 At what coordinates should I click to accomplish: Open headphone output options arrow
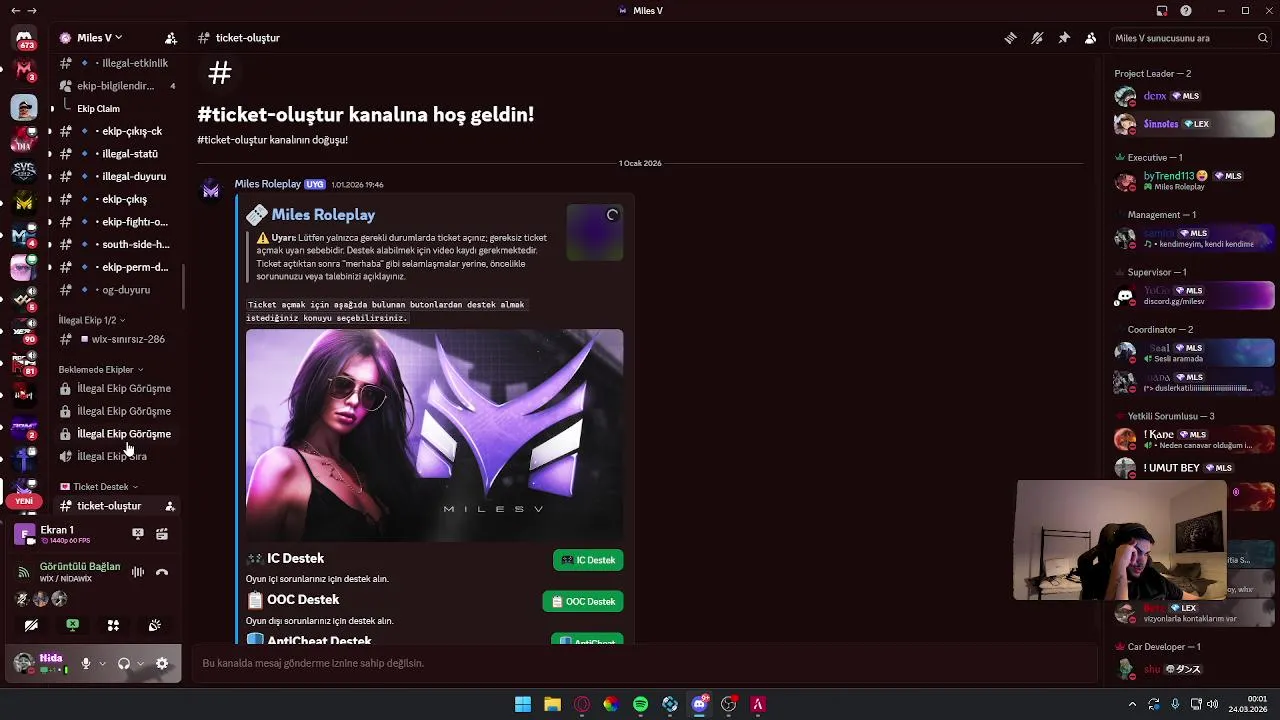tap(140, 663)
